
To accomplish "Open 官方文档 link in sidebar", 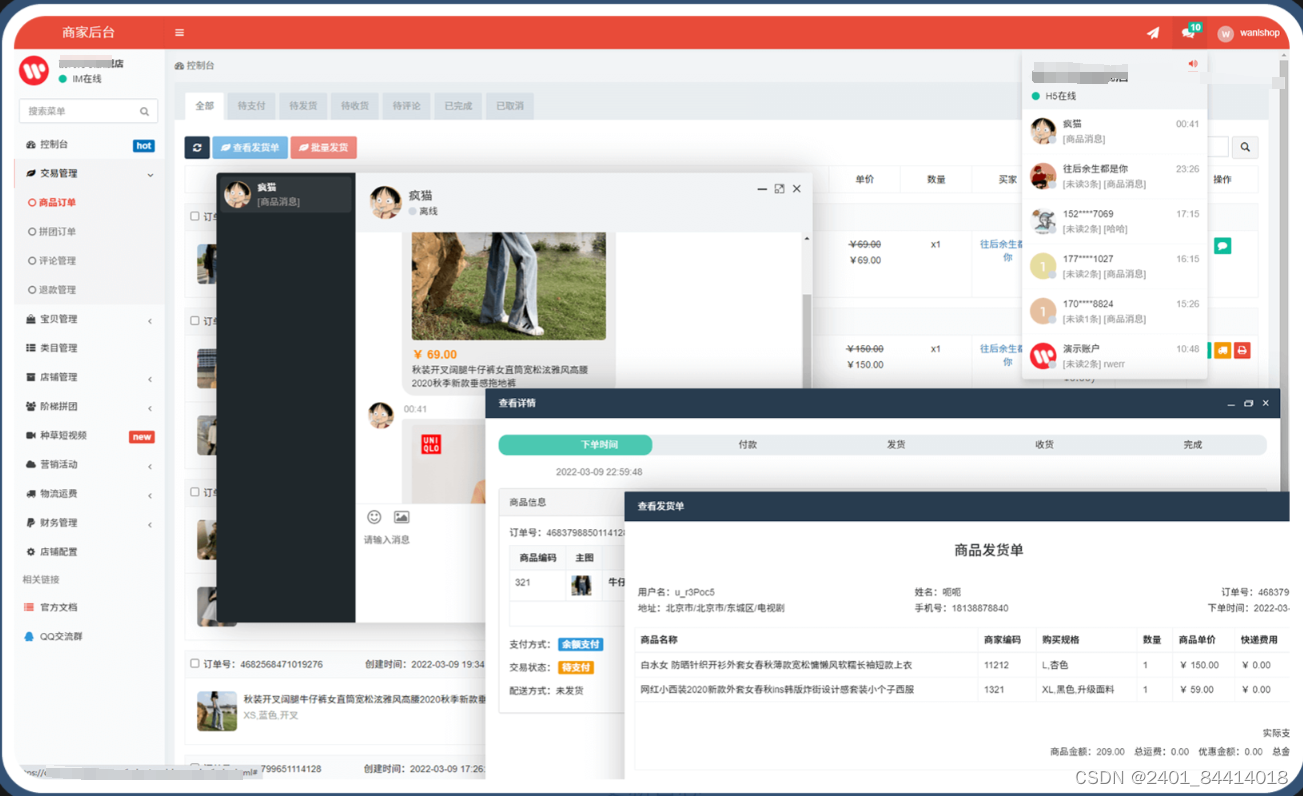I will [x=58, y=607].
